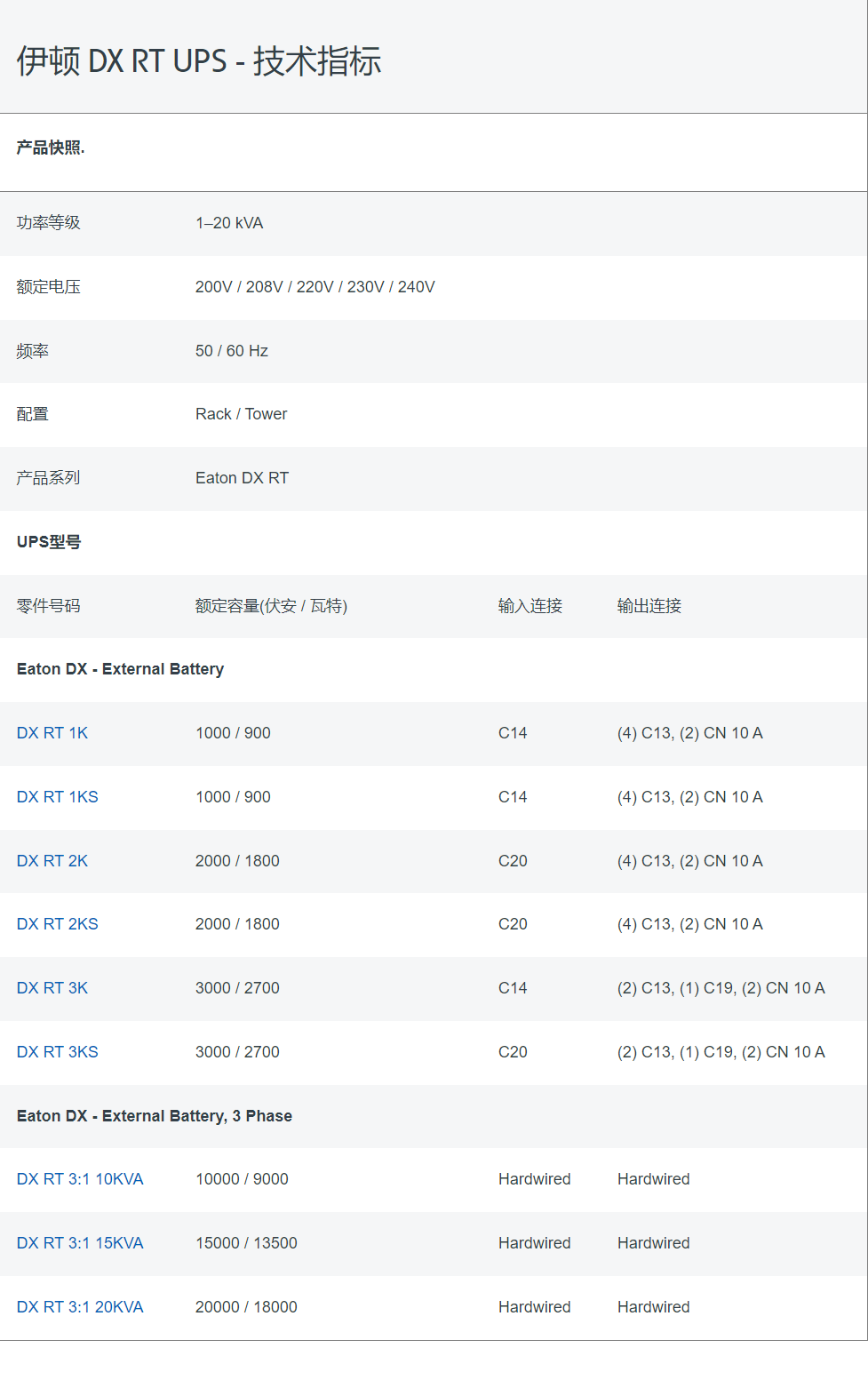The image size is (868, 1380).
Task: Click the C20 input cell in DX RT 2K row
Action: (514, 861)
